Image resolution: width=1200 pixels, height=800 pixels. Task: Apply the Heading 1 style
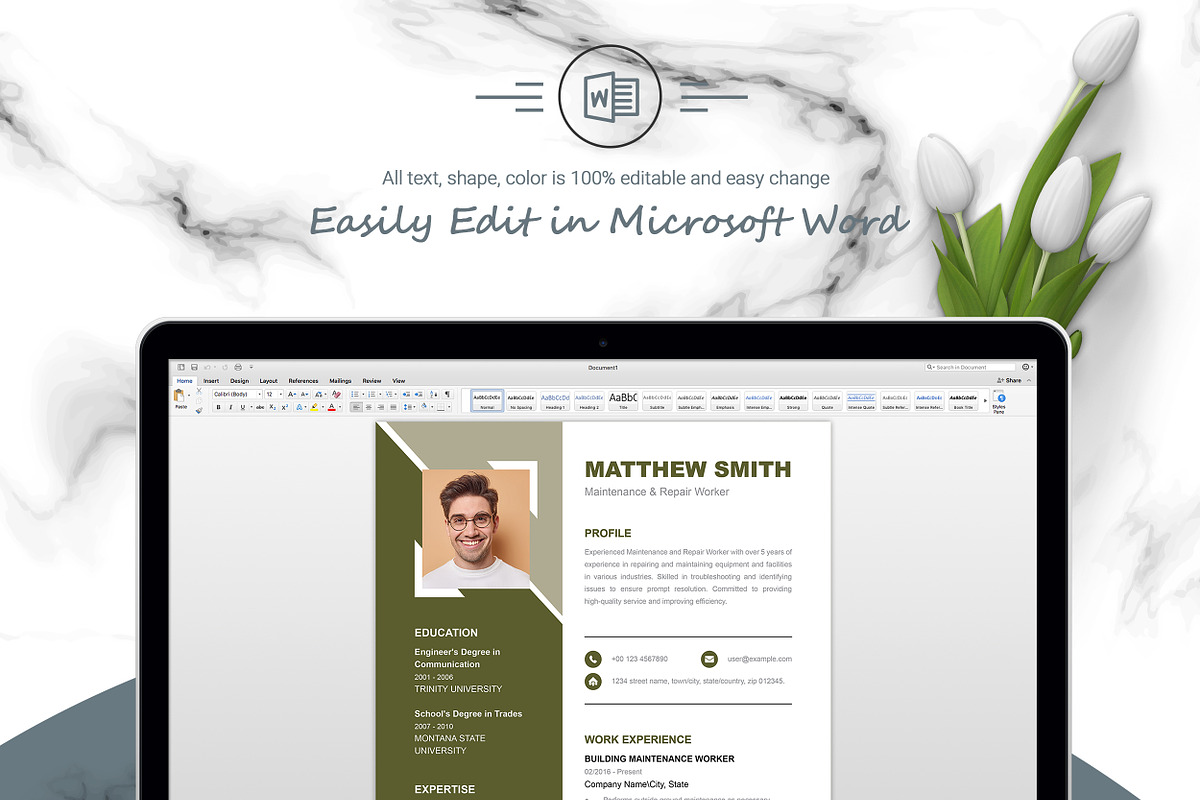[x=555, y=401]
